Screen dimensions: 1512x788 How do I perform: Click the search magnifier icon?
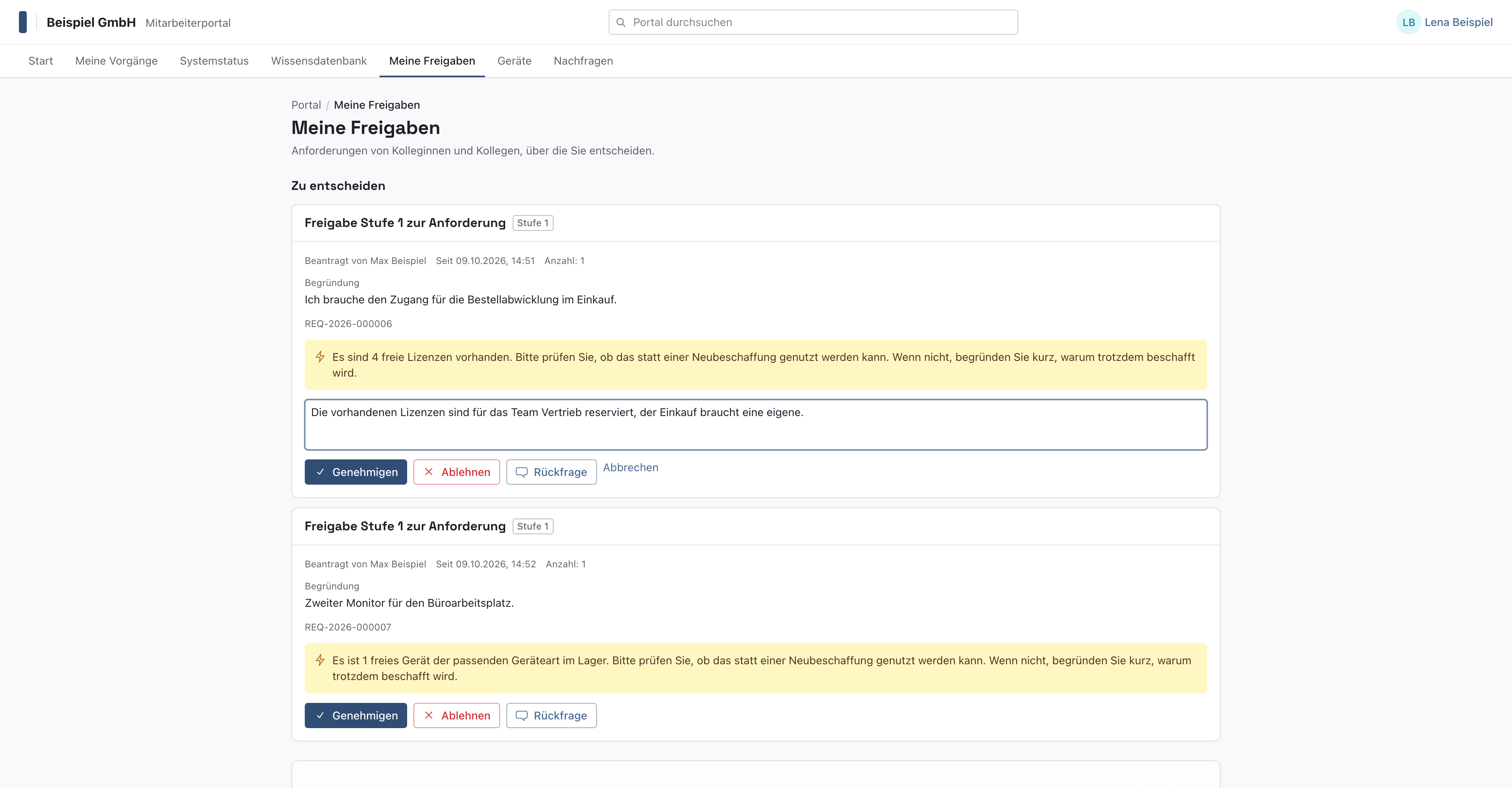click(621, 22)
